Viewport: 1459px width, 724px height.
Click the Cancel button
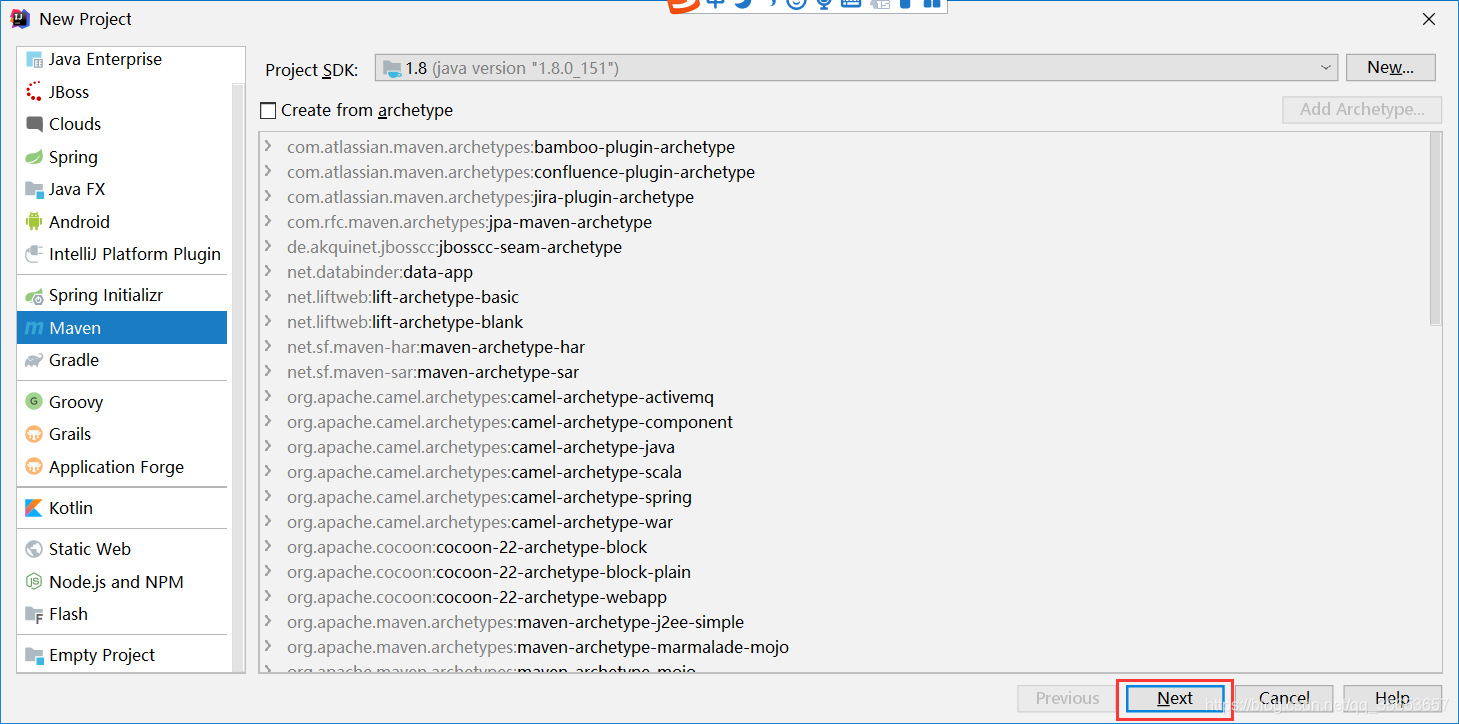pos(1284,699)
